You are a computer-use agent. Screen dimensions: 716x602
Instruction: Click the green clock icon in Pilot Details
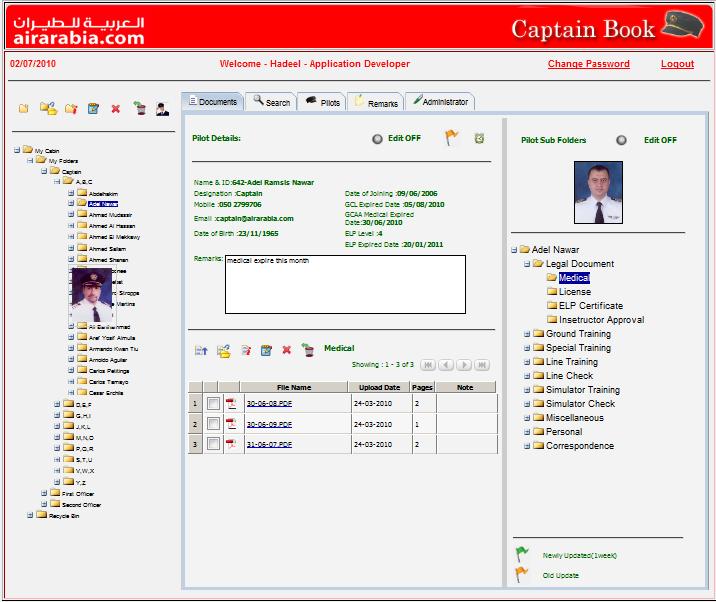(479, 139)
